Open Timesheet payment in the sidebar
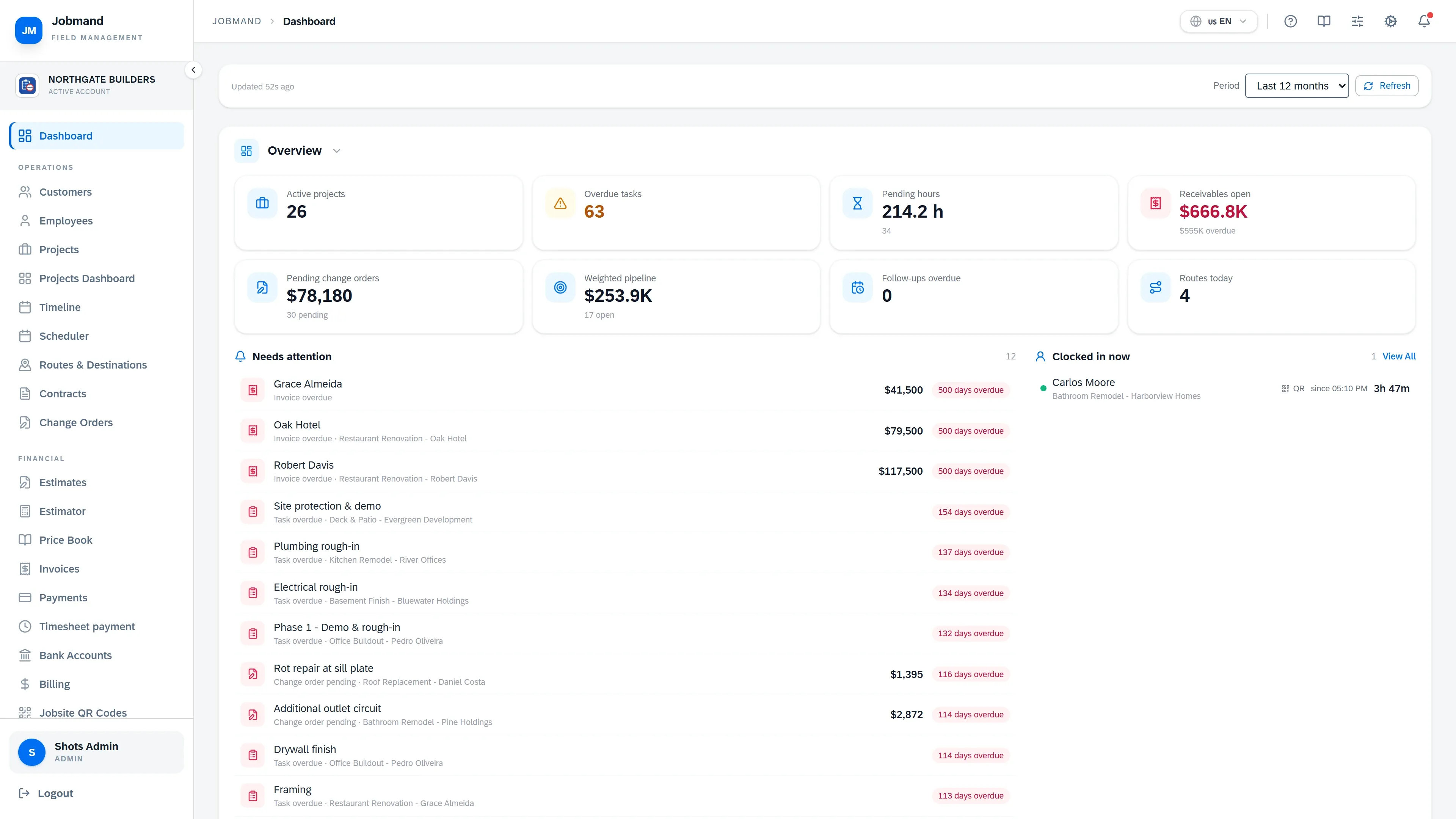Screen dimensions: 1456x819 [x=97, y=627]
